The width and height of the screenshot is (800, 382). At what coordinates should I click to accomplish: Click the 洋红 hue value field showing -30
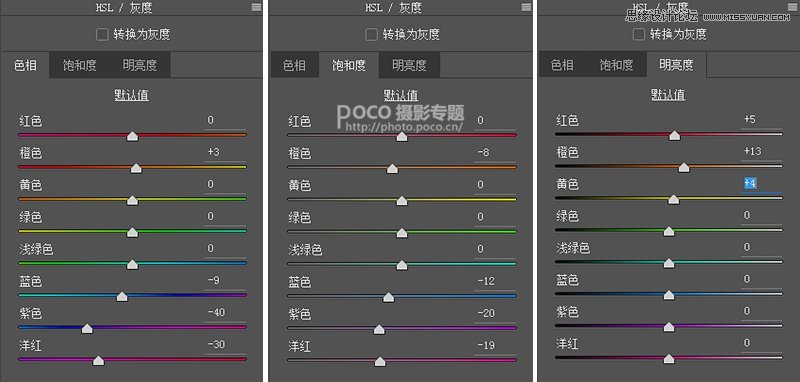click(225, 345)
